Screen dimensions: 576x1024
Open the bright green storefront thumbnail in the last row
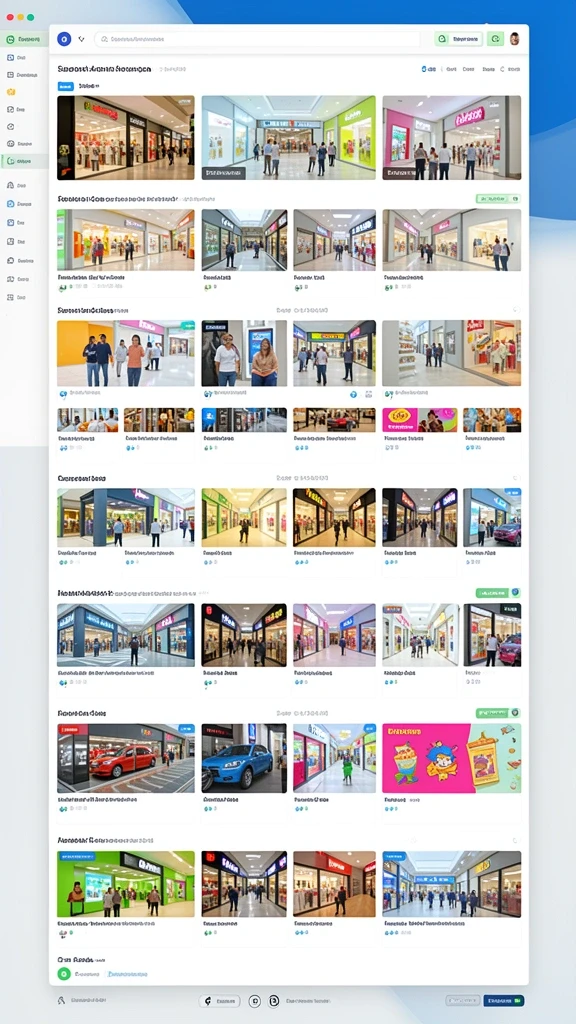point(125,884)
